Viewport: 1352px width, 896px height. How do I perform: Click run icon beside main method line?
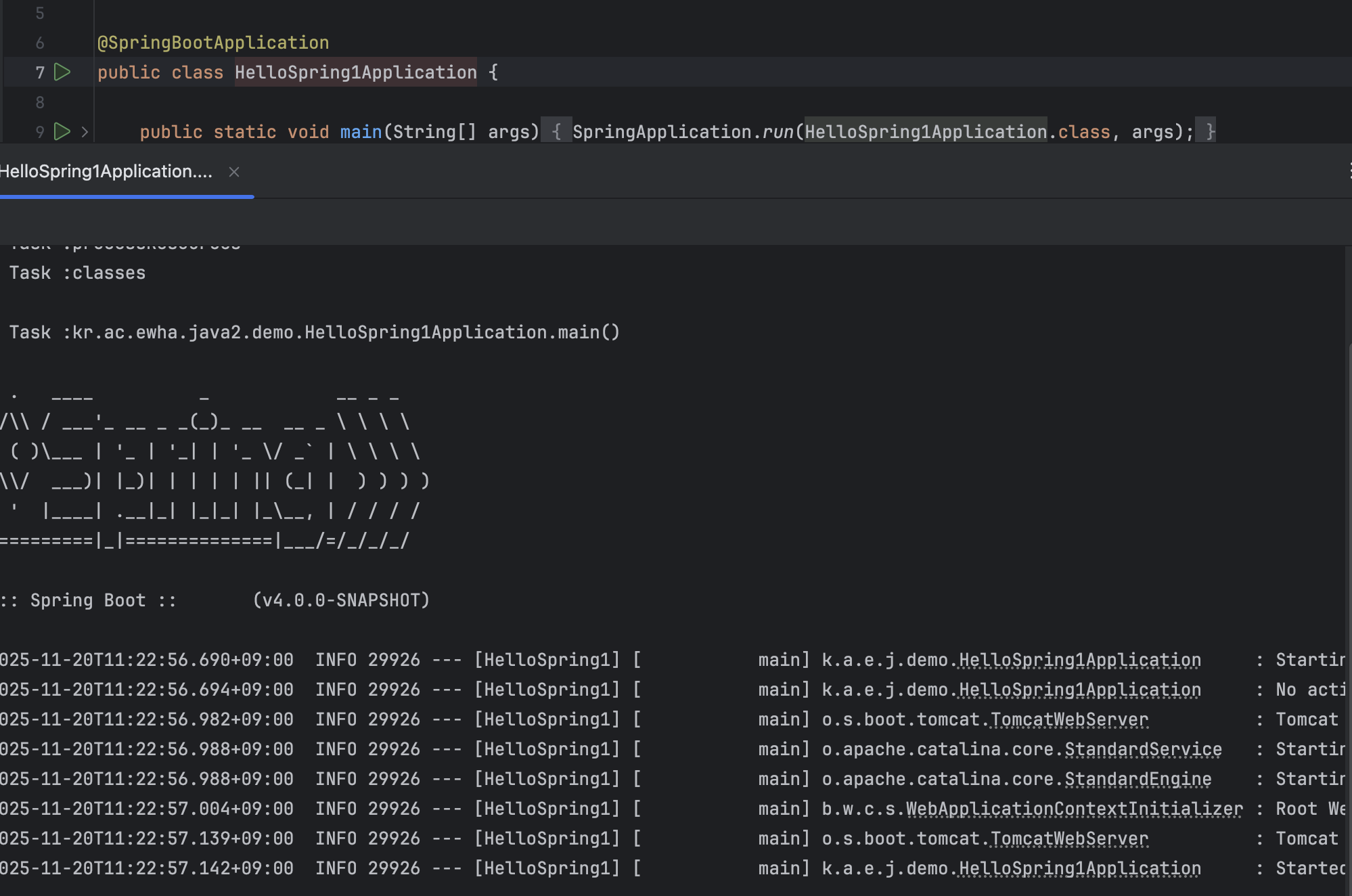(x=62, y=131)
